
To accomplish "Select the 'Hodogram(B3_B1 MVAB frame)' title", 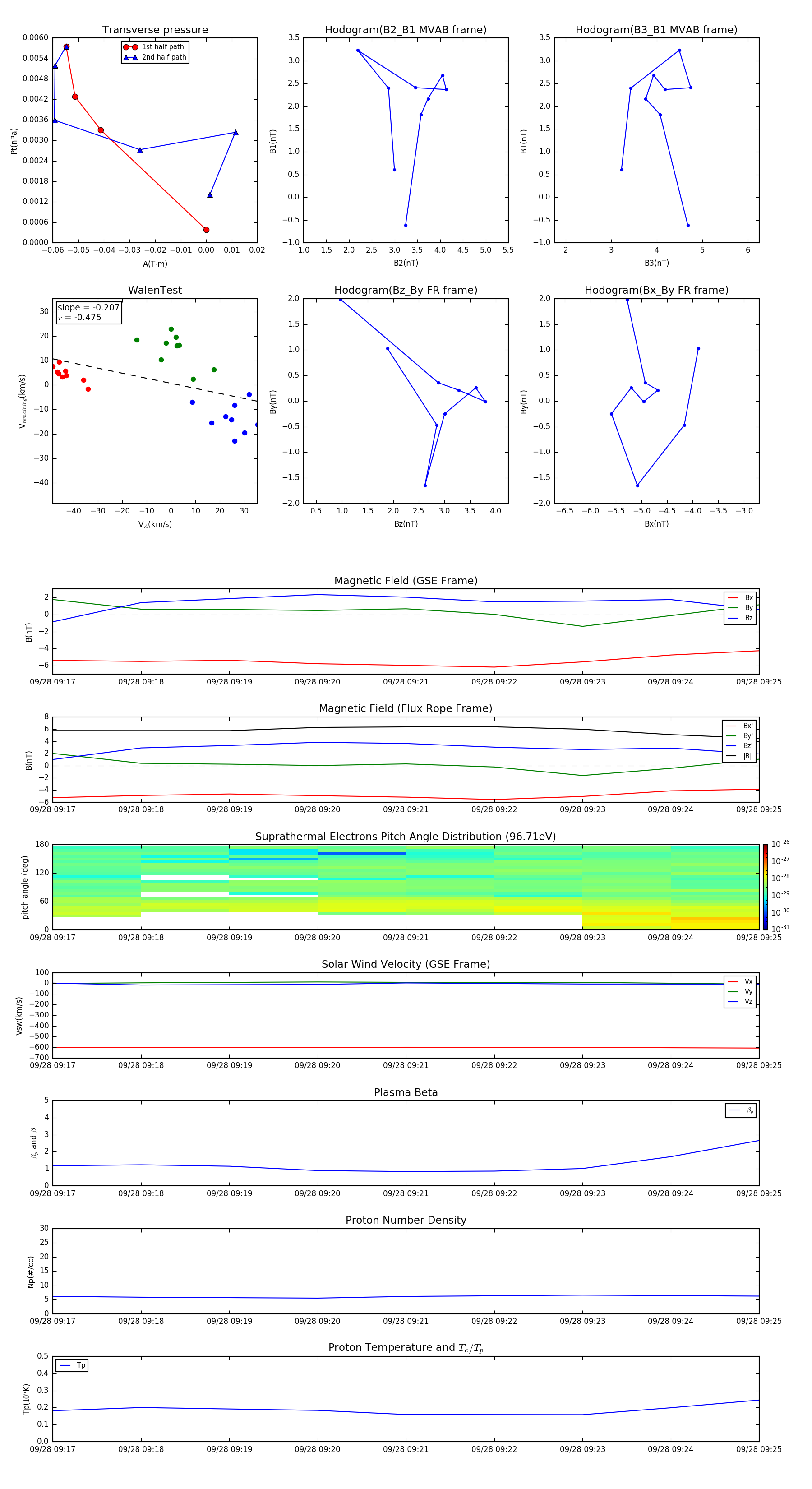I will [x=656, y=30].
